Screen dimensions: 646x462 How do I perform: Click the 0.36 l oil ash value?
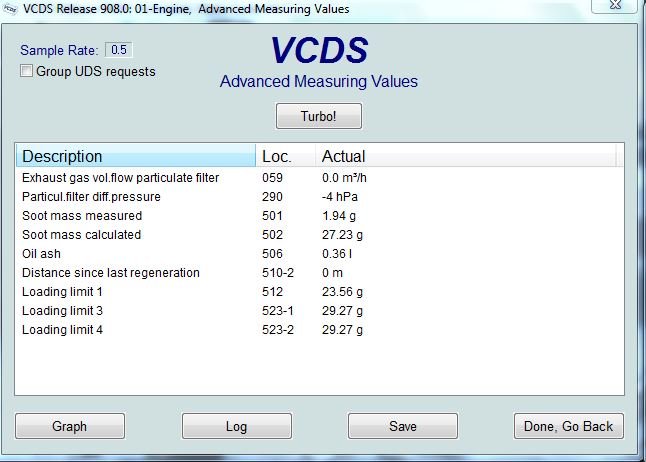(x=337, y=253)
